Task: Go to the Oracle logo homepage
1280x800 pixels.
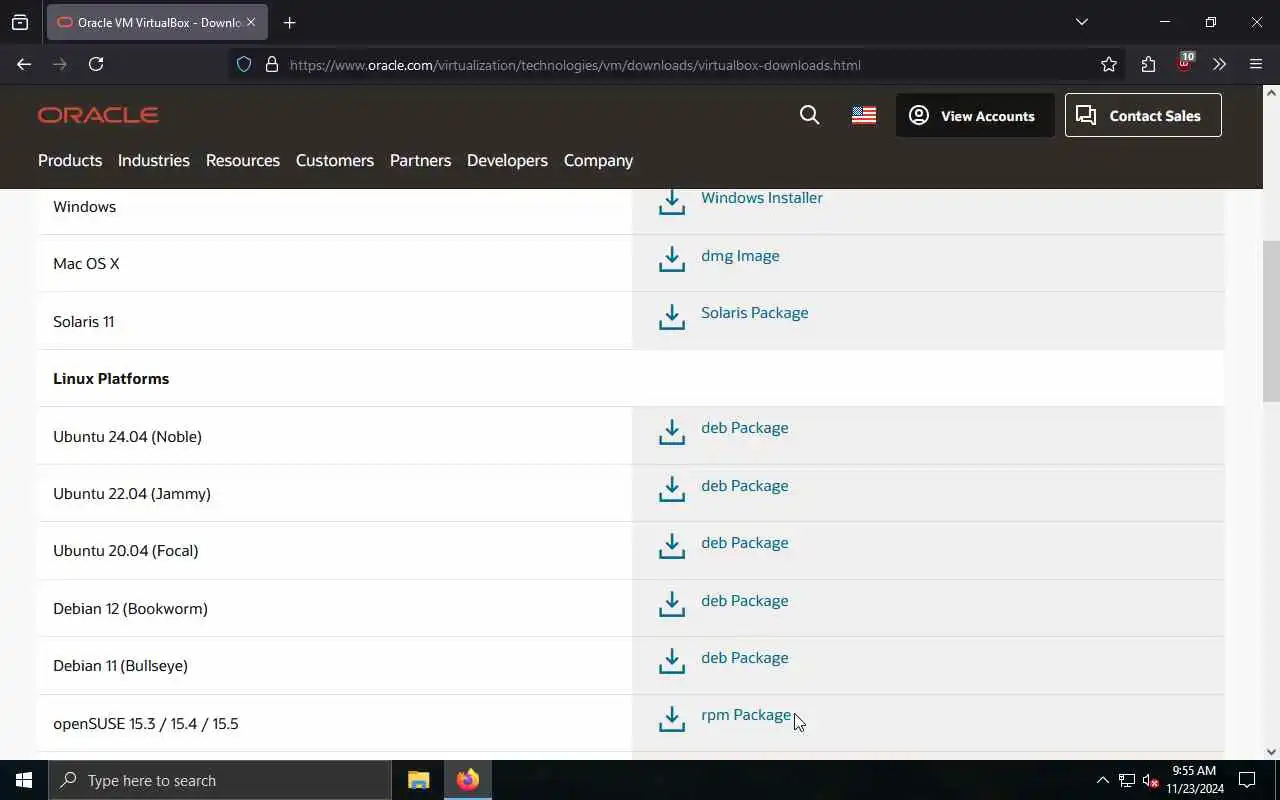Action: [98, 115]
